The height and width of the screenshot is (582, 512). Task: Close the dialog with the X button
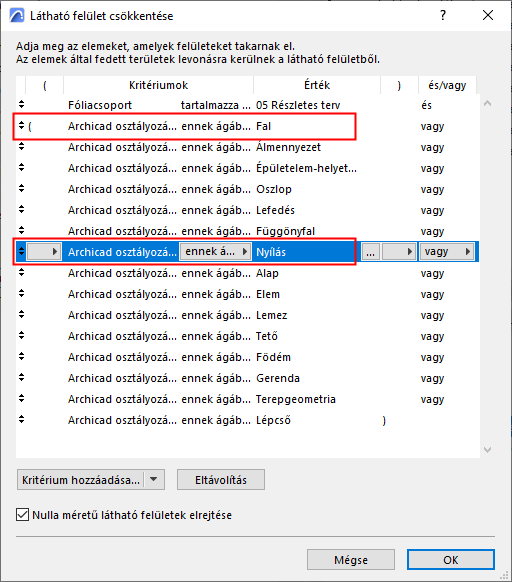click(488, 15)
